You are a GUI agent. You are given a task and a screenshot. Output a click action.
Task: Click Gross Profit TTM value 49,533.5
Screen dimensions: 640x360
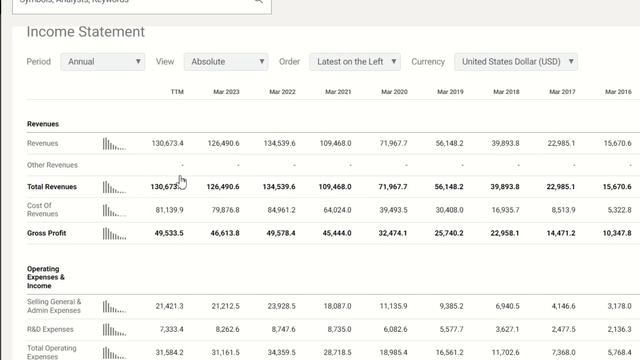169,233
